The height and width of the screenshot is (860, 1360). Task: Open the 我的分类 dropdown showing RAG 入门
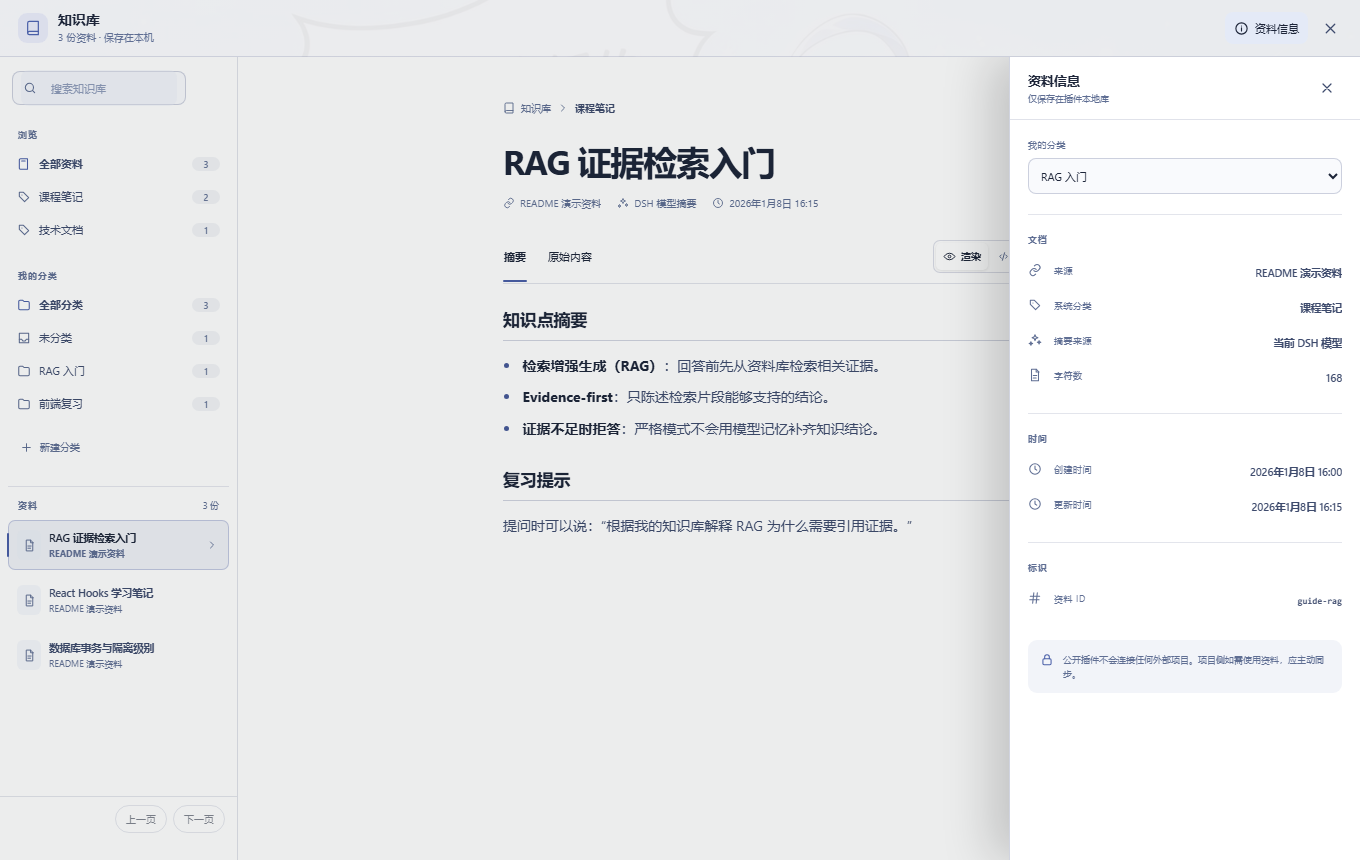1184,176
